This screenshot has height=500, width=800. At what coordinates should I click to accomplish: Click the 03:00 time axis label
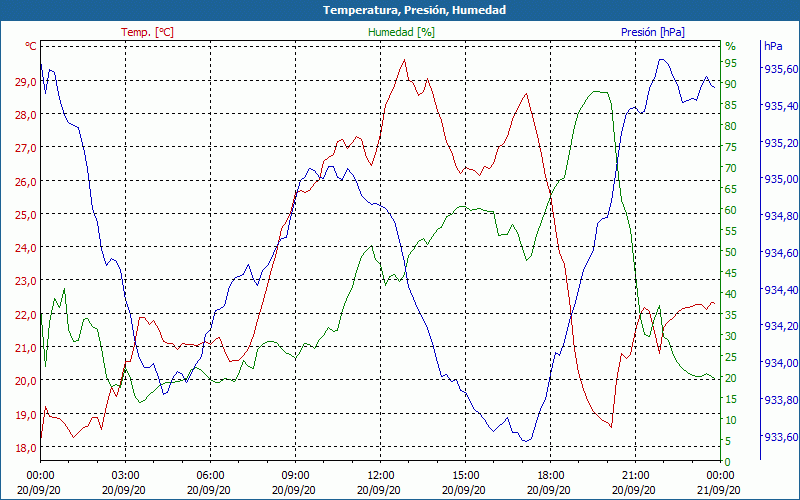[126, 476]
